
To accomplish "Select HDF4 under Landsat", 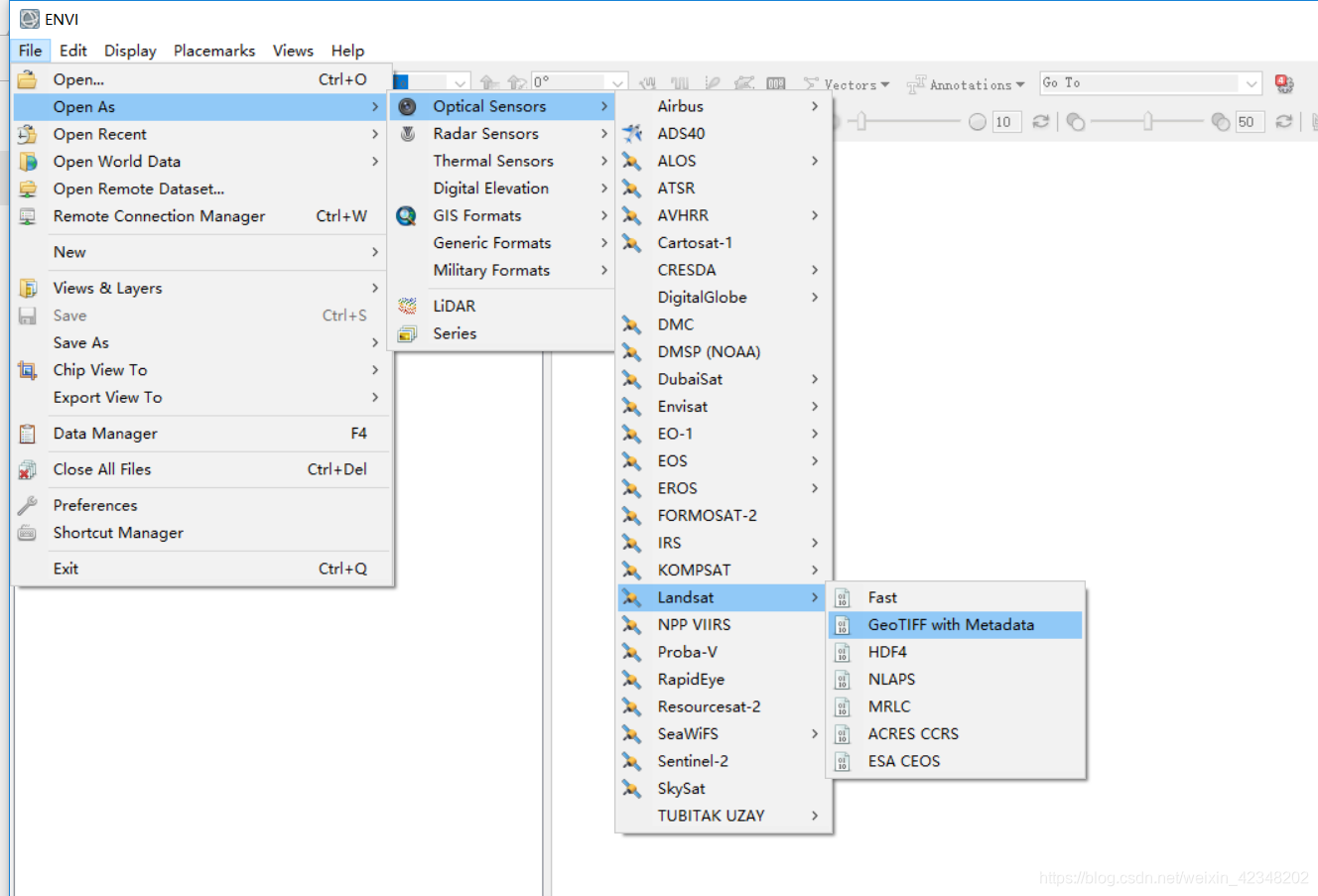I will click(955, 652).
